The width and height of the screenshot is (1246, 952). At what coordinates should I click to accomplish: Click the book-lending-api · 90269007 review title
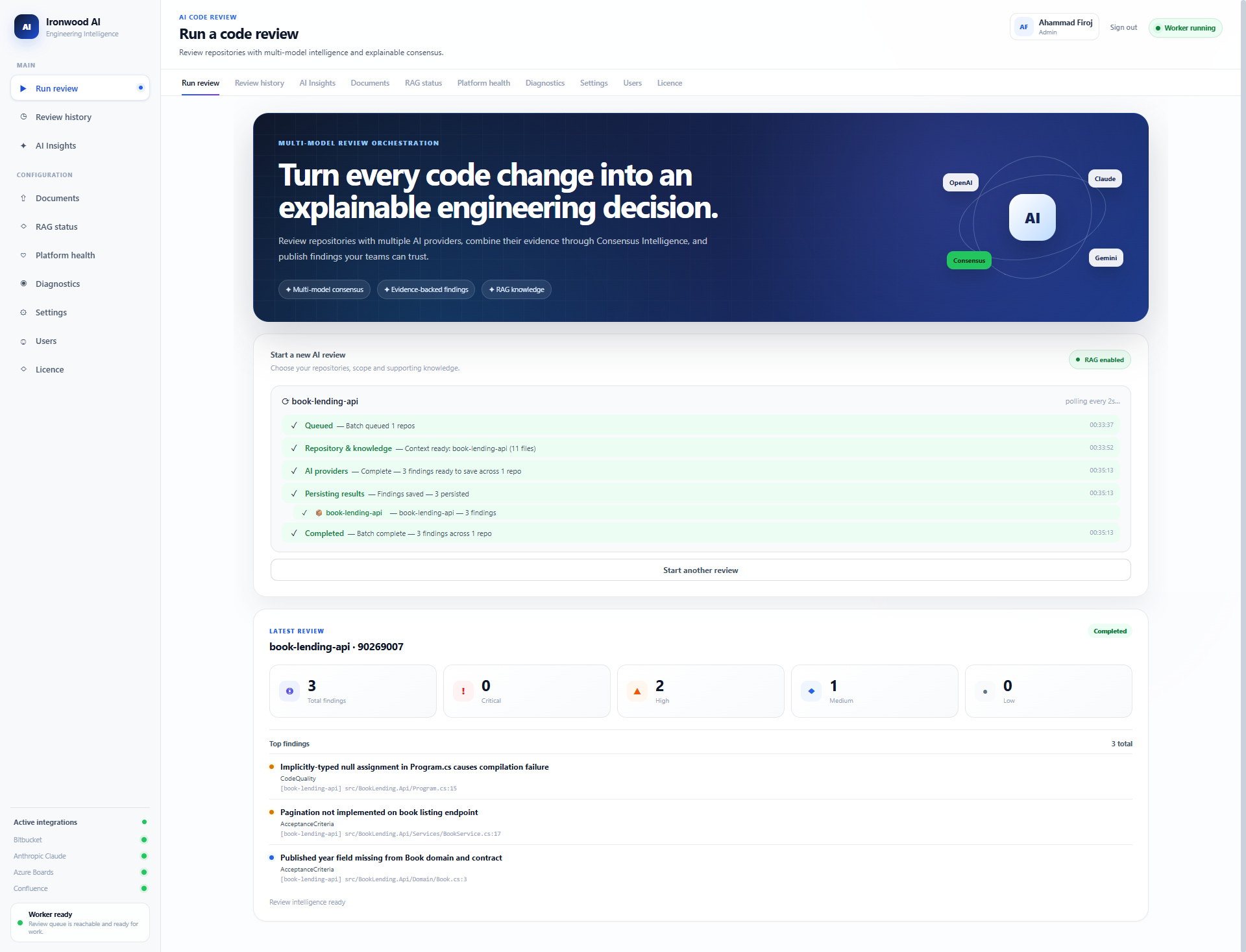coord(336,646)
